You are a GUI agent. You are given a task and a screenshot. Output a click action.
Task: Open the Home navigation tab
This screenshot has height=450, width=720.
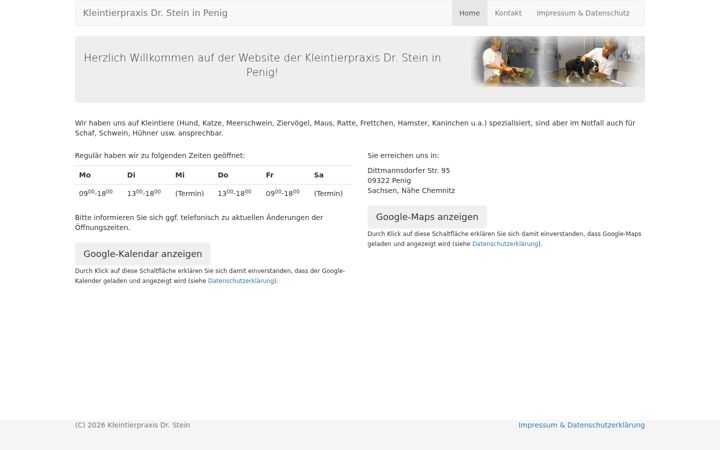point(469,13)
